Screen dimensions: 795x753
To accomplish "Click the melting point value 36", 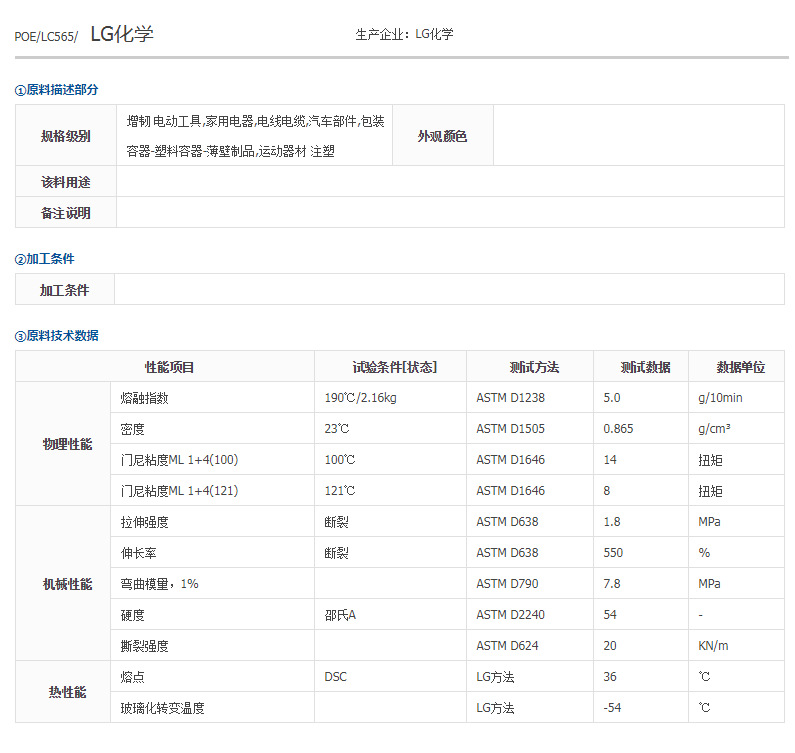I will 610,677.
